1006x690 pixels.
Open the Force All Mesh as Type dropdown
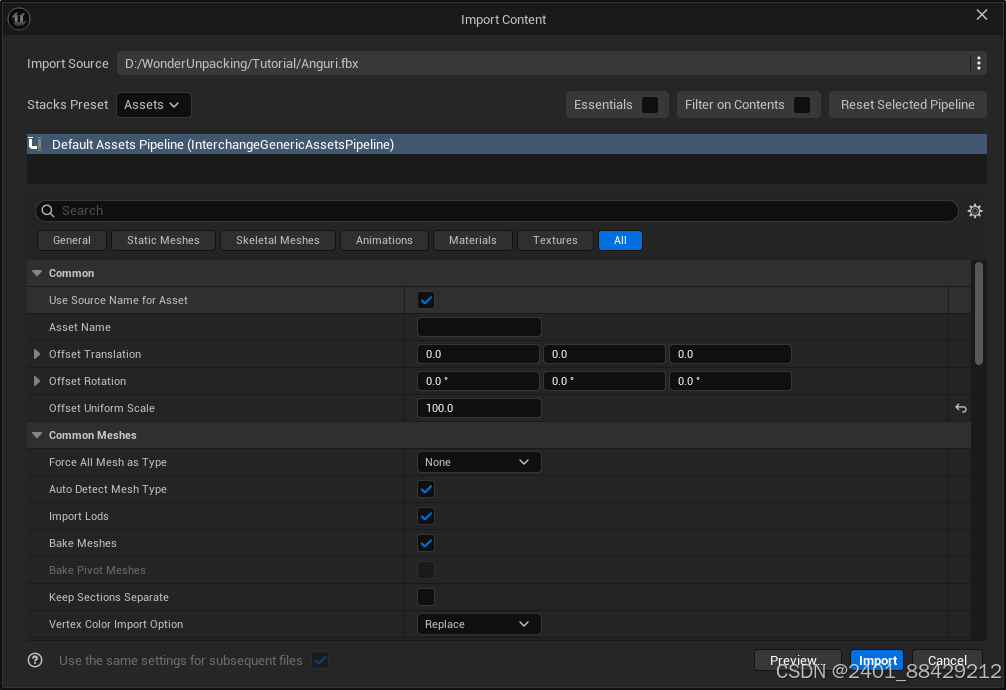click(x=479, y=462)
